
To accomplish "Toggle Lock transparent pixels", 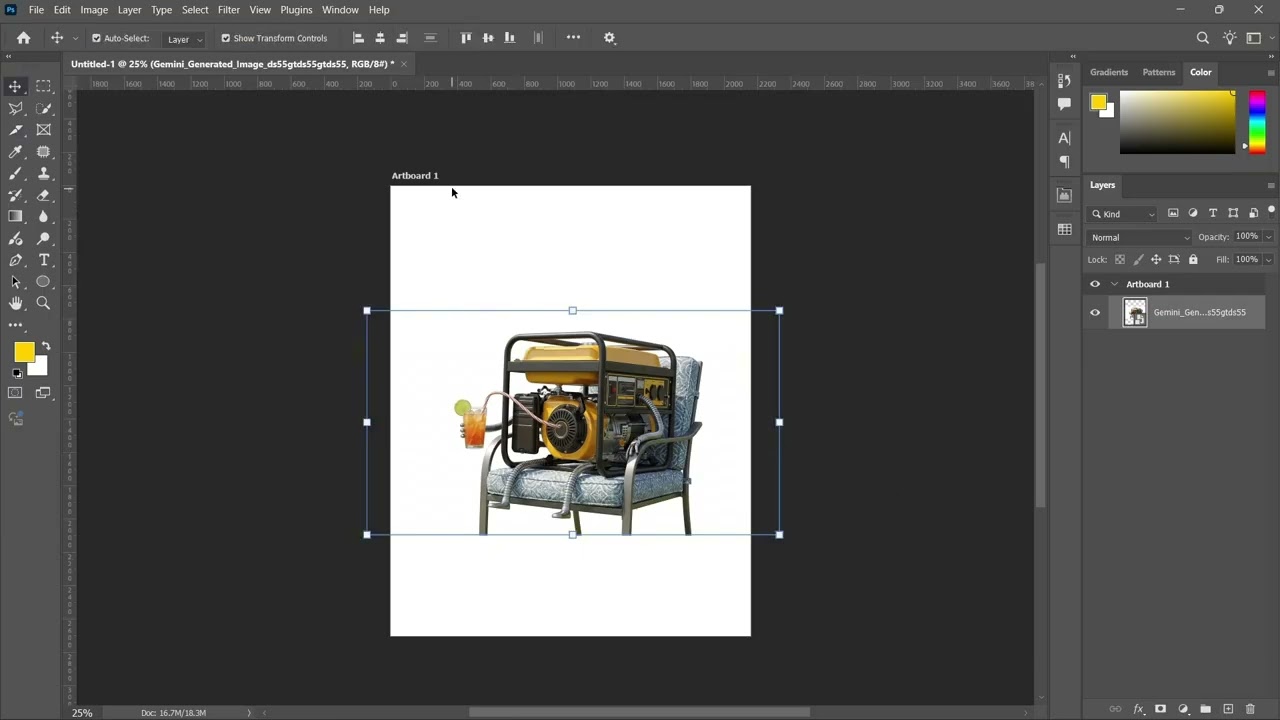I will point(1120,260).
